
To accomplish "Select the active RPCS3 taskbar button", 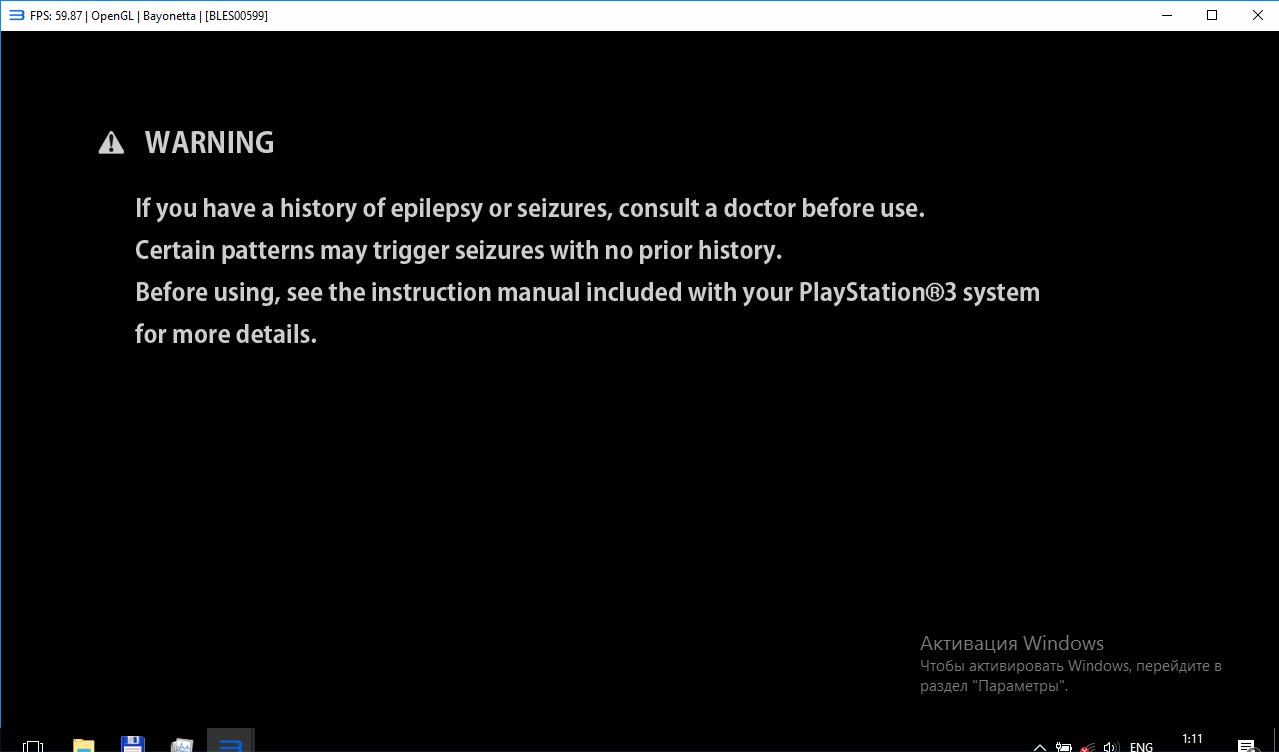I will pos(231,744).
